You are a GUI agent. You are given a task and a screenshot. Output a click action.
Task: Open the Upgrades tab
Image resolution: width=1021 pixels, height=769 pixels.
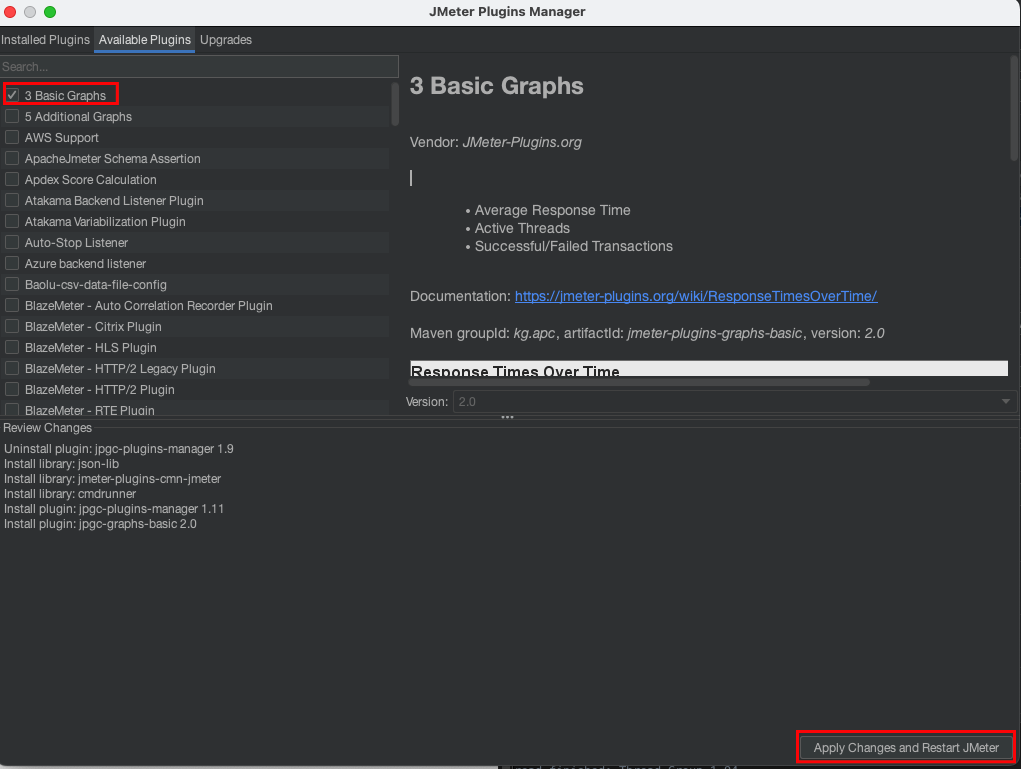coord(226,40)
